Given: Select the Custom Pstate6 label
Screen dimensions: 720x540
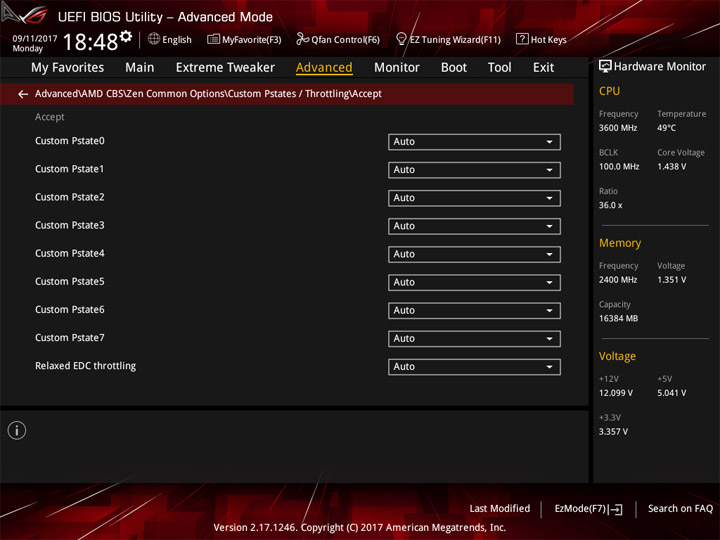Looking at the screenshot, I should 70,309.
